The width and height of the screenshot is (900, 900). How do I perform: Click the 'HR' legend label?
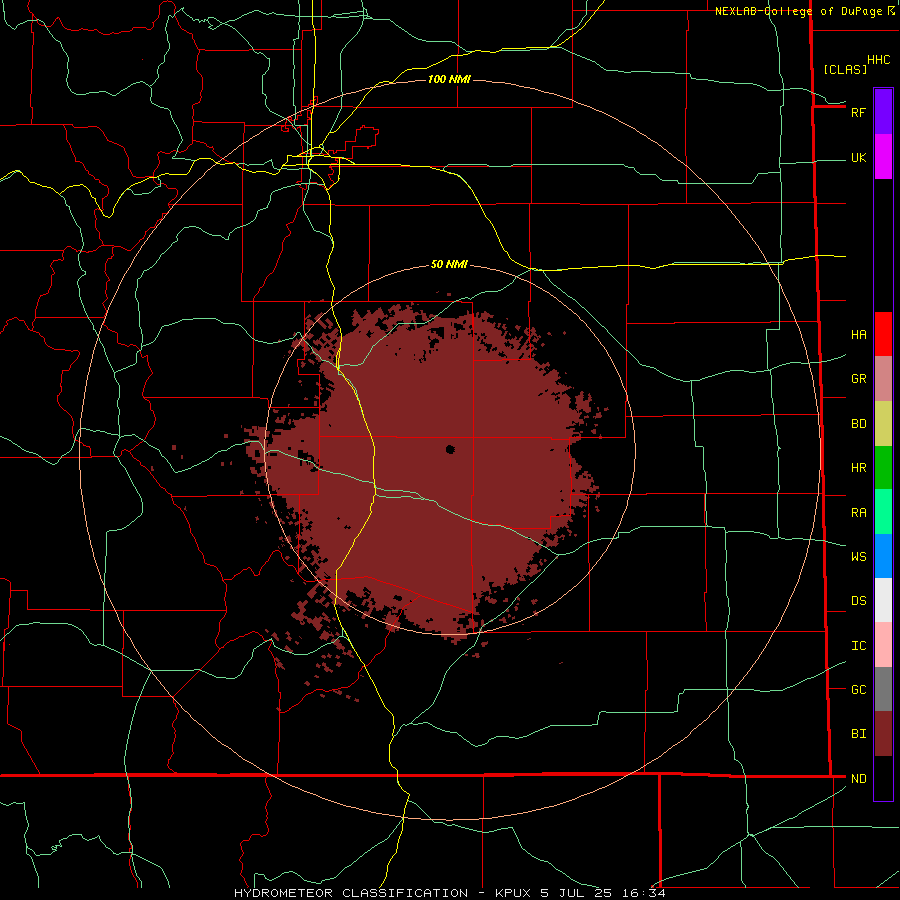pyautogui.click(x=858, y=468)
